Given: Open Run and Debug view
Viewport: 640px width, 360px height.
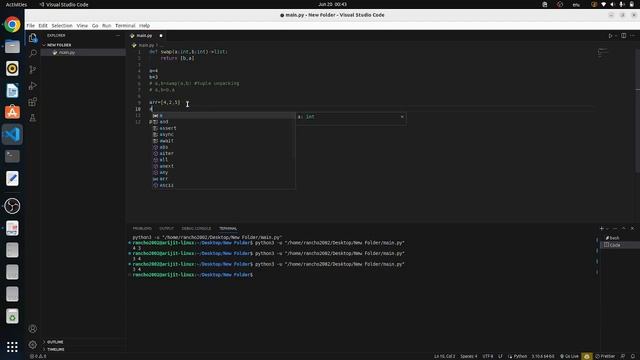Looking at the screenshot, I should tap(33, 86).
